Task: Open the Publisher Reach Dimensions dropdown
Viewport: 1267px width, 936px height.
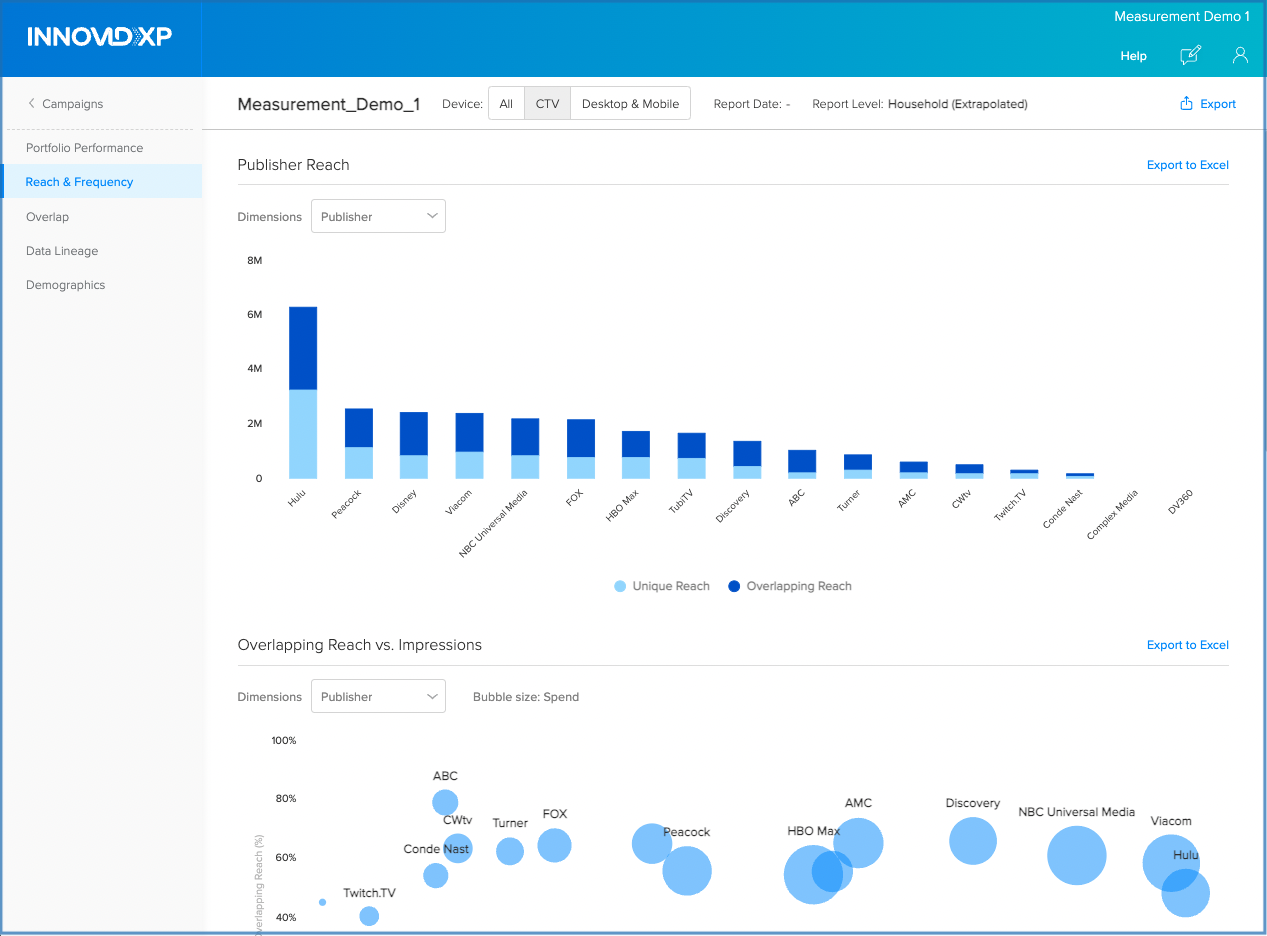Action: [x=378, y=216]
